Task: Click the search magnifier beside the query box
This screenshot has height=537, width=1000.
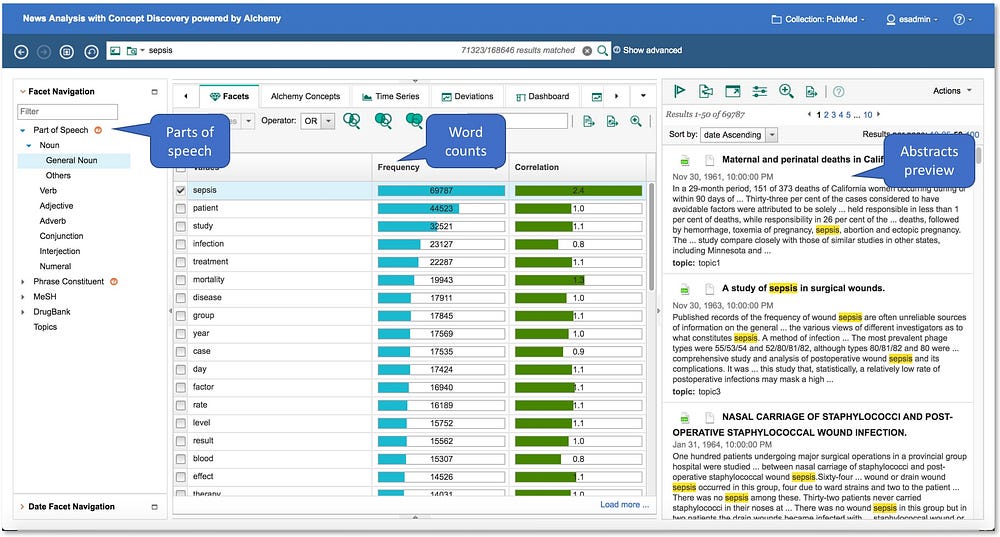Action: click(x=602, y=50)
